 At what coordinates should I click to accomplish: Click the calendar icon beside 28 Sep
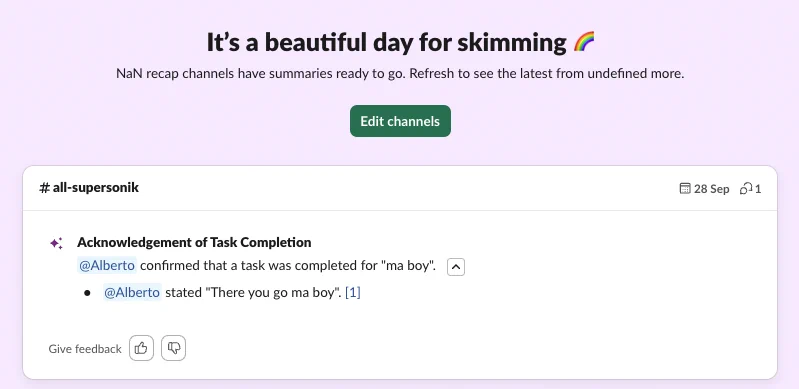[x=685, y=189]
